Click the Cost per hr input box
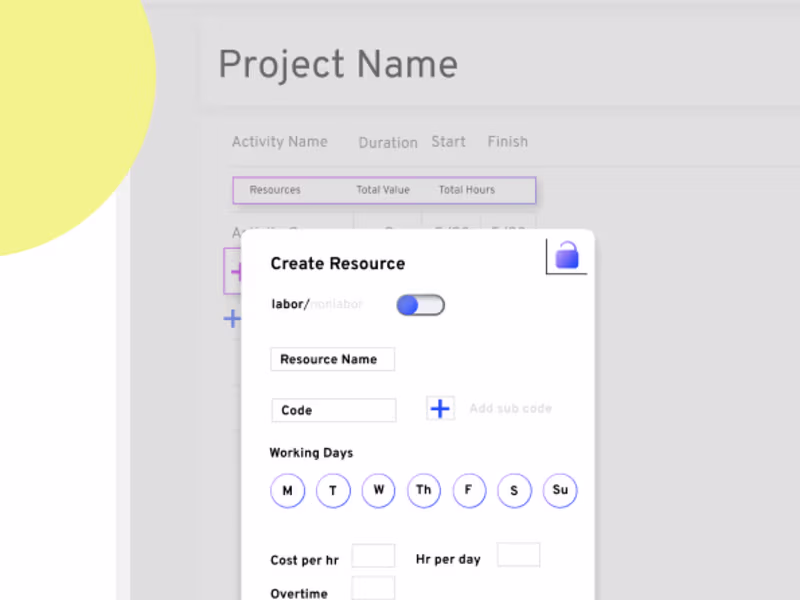Viewport: 800px width, 600px height. point(373,556)
